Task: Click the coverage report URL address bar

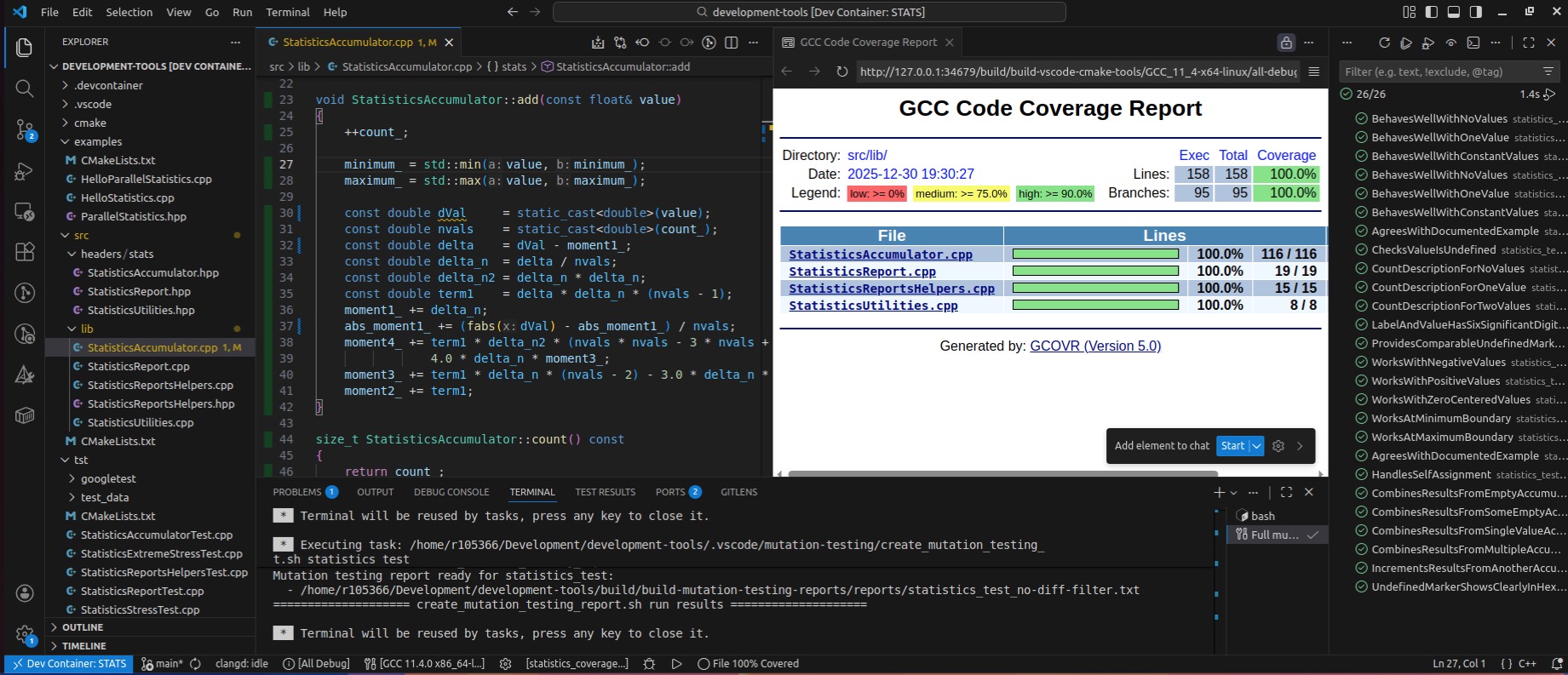Action: pyautogui.click(x=1079, y=72)
